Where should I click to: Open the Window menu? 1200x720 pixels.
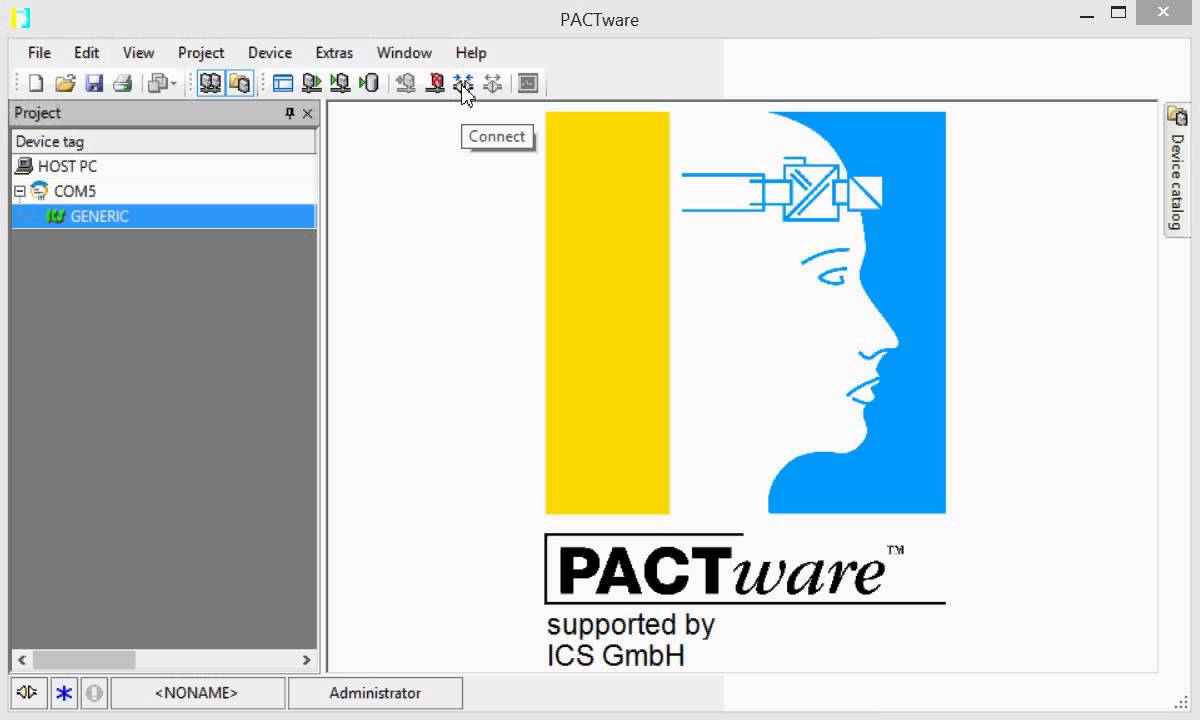[404, 53]
